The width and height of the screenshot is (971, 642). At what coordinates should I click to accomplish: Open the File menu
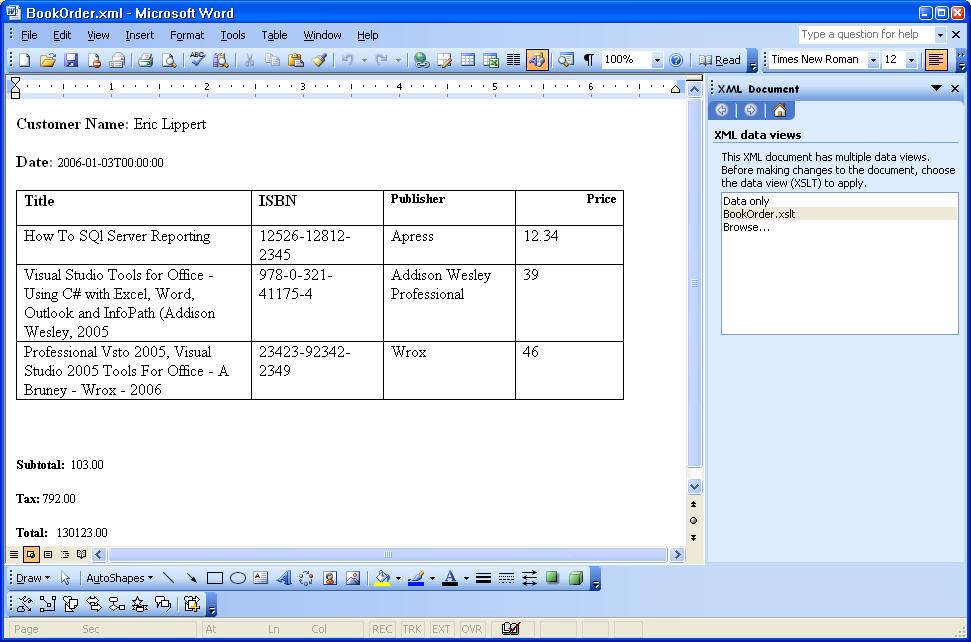point(29,35)
